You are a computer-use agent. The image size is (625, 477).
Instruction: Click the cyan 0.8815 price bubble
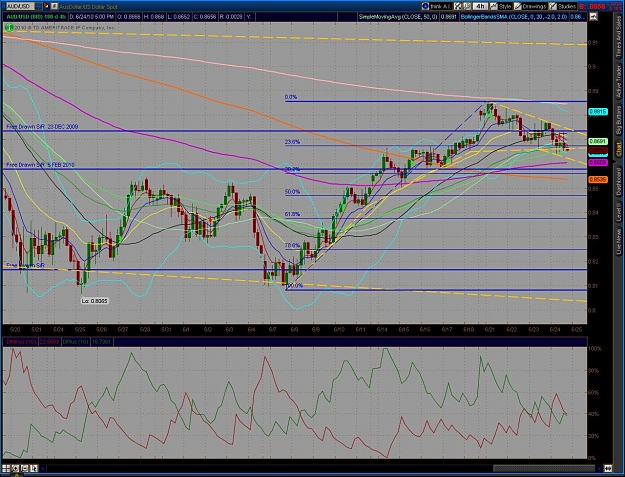coord(598,112)
